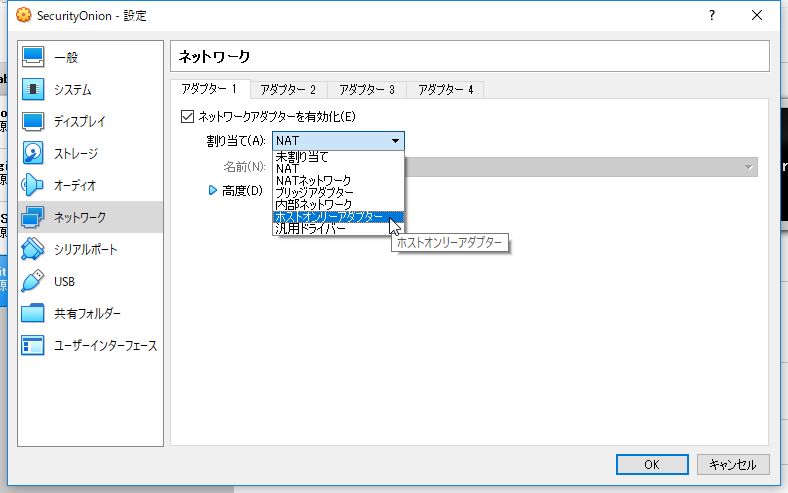Choose 未割り当て from the list

pos(338,157)
